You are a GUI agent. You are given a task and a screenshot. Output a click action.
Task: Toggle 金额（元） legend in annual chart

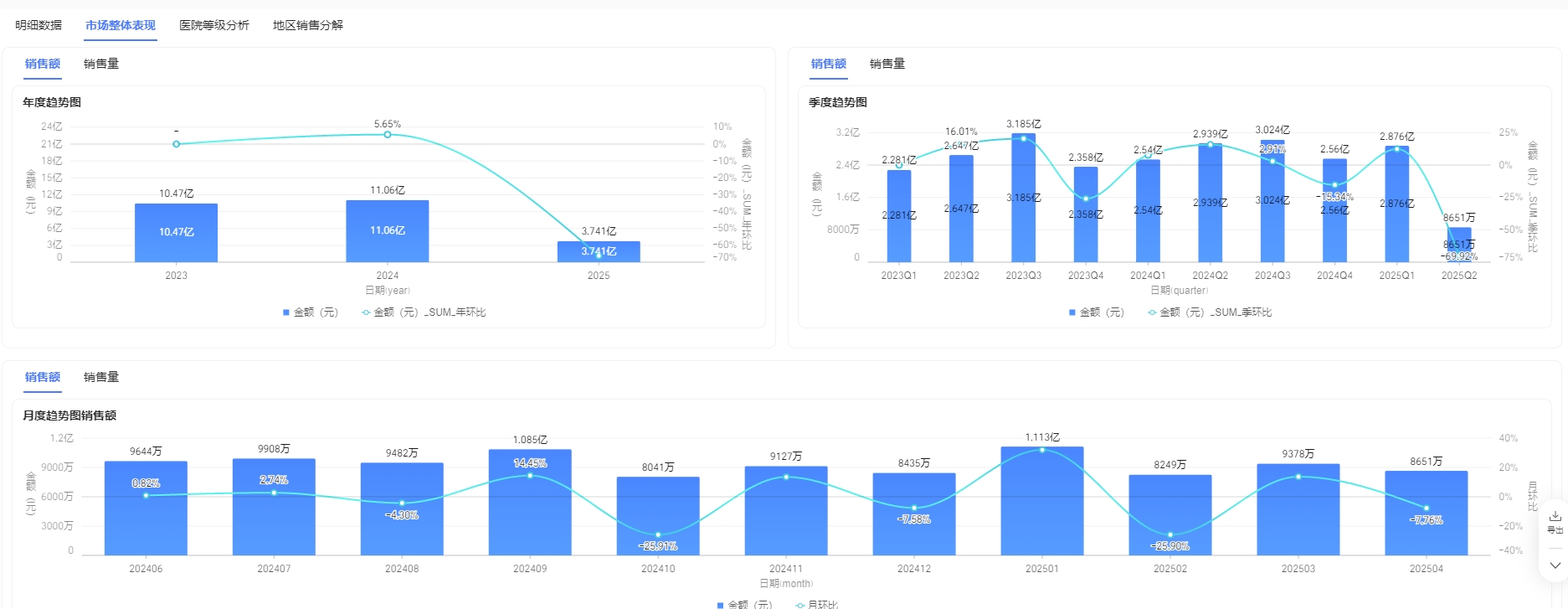[x=311, y=312]
